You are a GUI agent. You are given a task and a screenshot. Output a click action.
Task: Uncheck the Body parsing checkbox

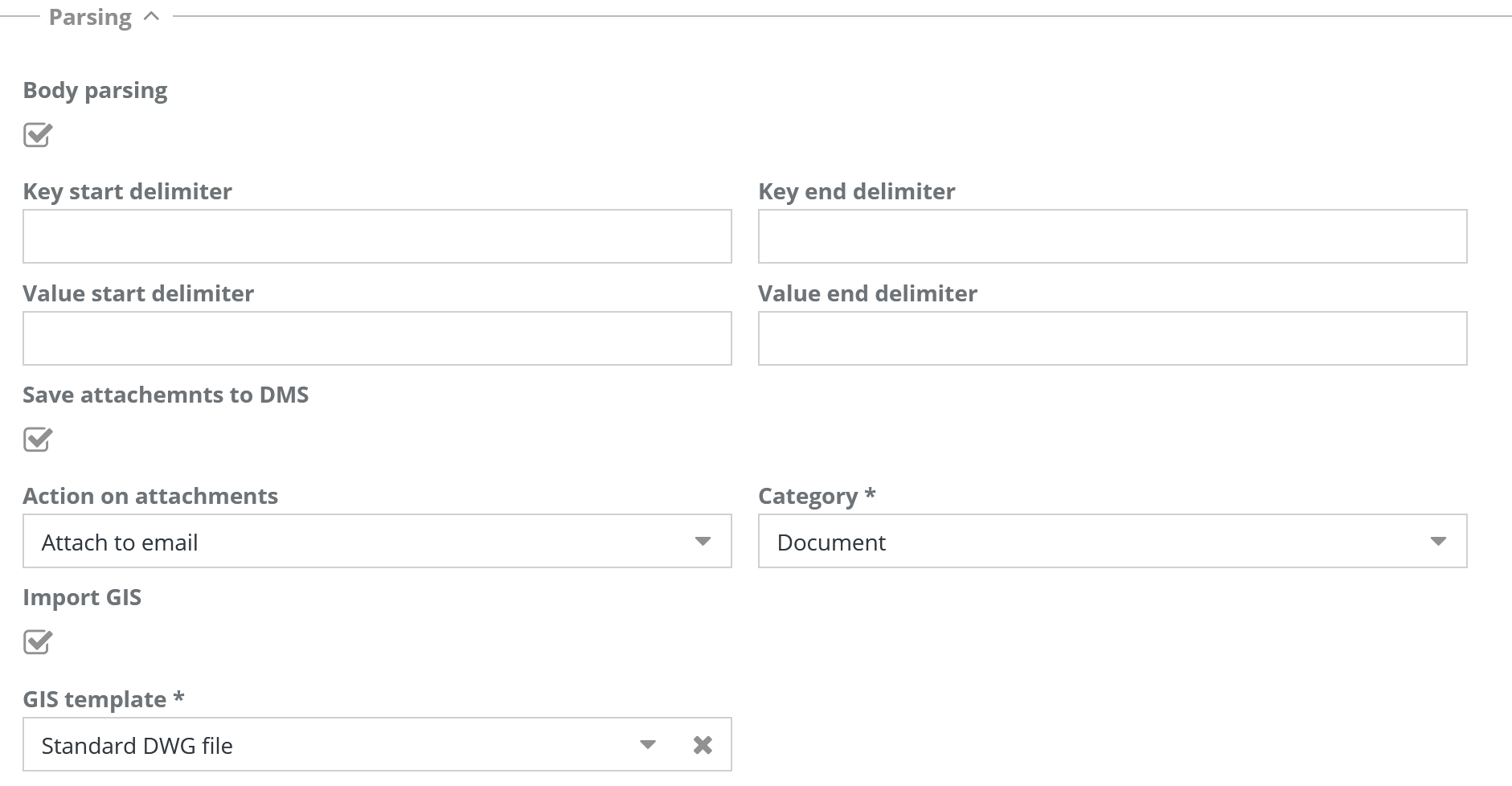37,135
